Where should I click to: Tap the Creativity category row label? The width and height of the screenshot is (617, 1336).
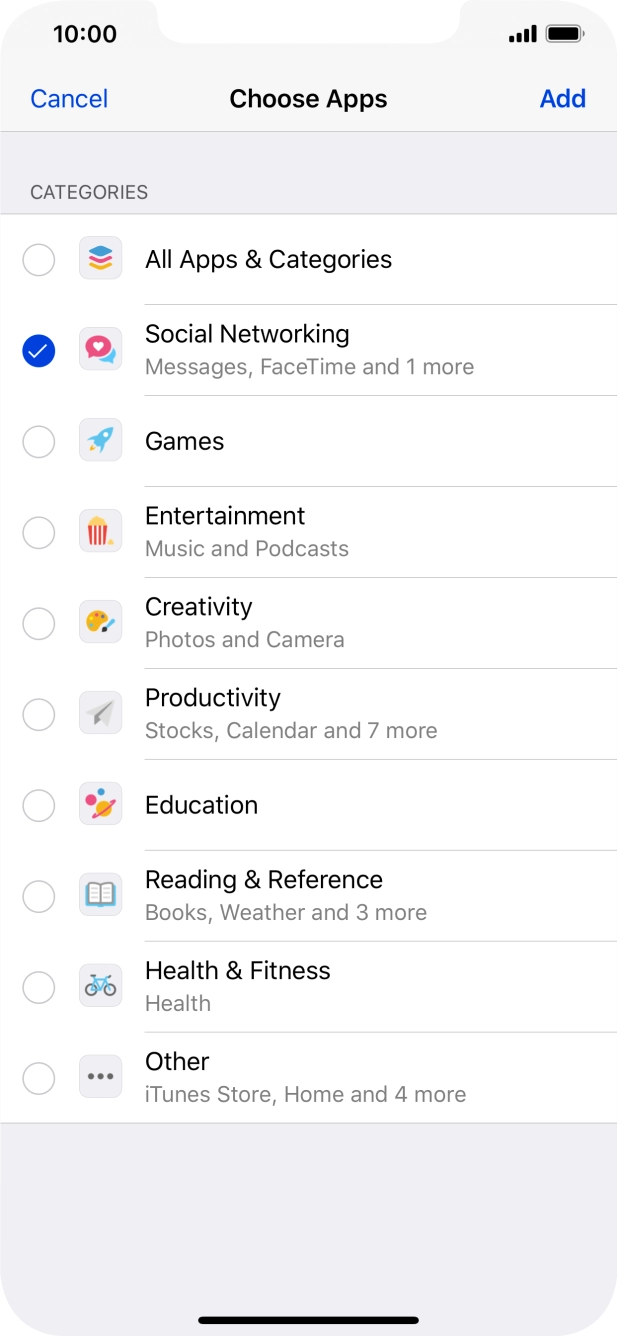(199, 608)
